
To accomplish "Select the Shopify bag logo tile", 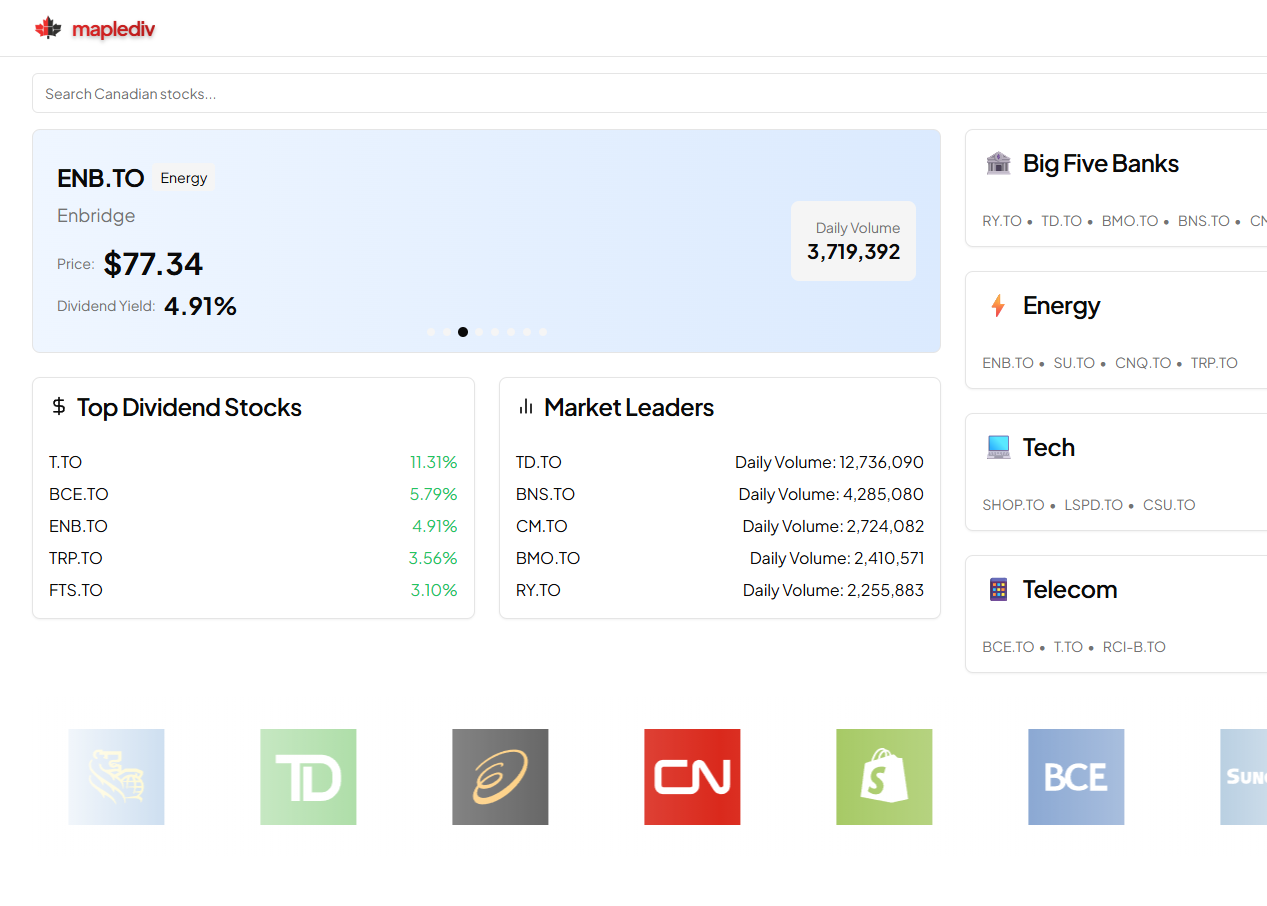I will click(x=884, y=777).
